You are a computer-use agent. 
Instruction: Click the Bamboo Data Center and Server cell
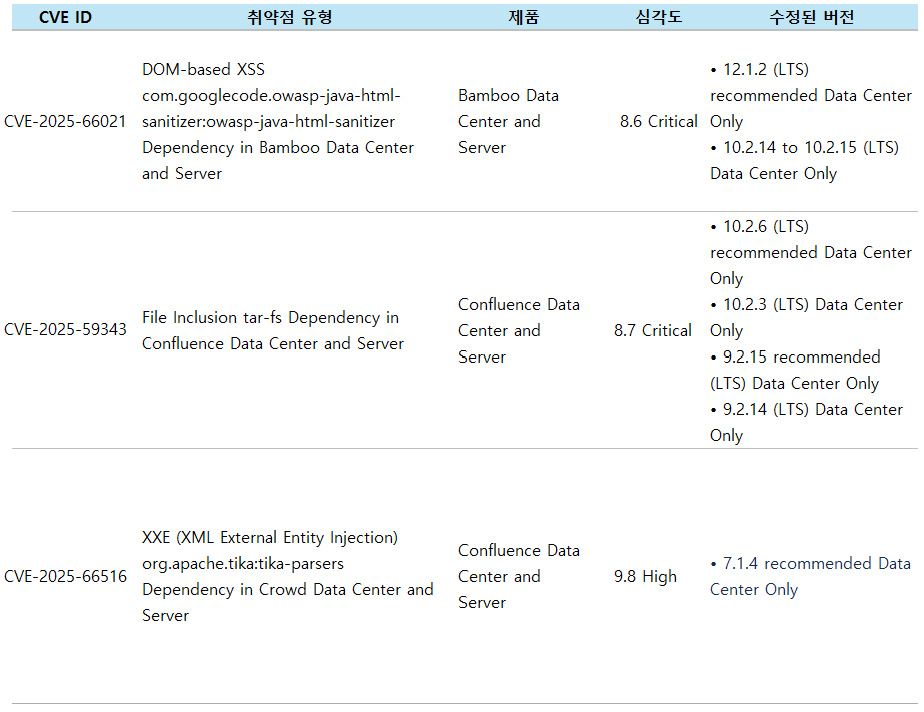[508, 122]
